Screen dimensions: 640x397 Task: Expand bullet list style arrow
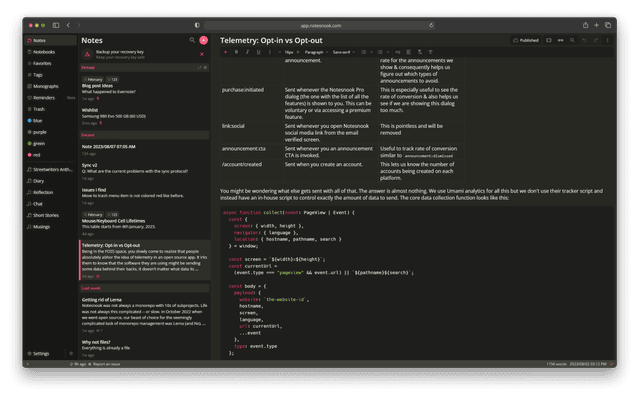pos(388,52)
